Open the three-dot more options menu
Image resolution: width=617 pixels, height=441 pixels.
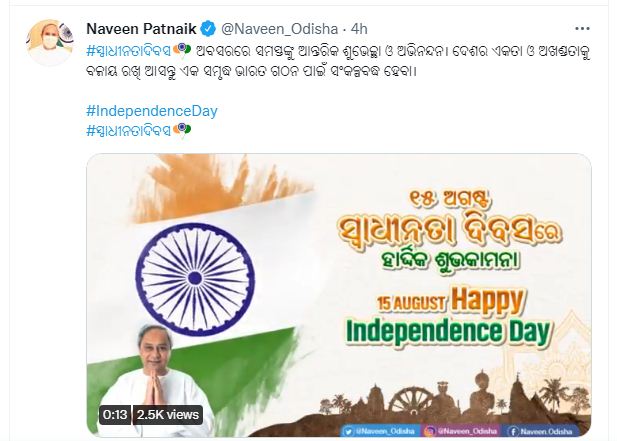(582, 29)
